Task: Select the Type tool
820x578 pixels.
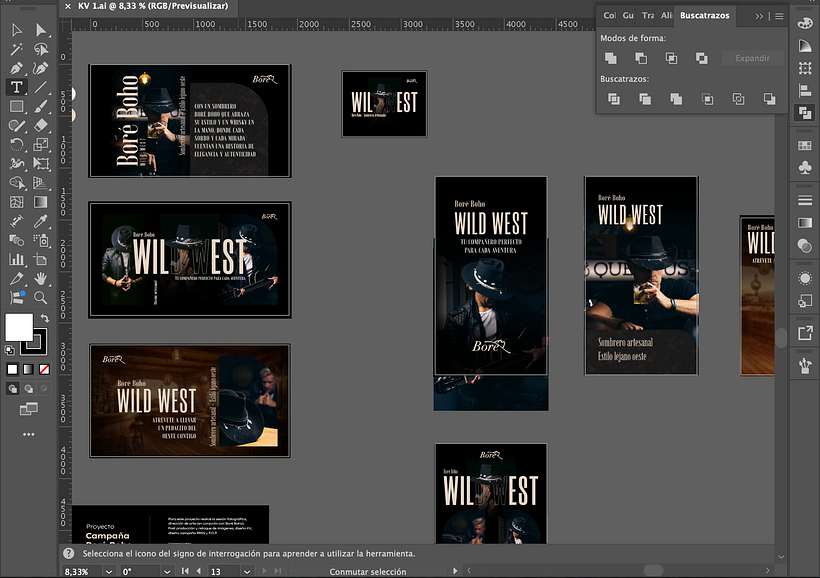Action: [17, 87]
